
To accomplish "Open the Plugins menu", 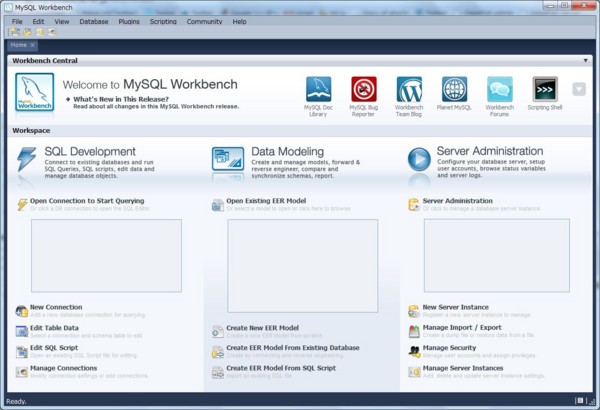I will 129,21.
